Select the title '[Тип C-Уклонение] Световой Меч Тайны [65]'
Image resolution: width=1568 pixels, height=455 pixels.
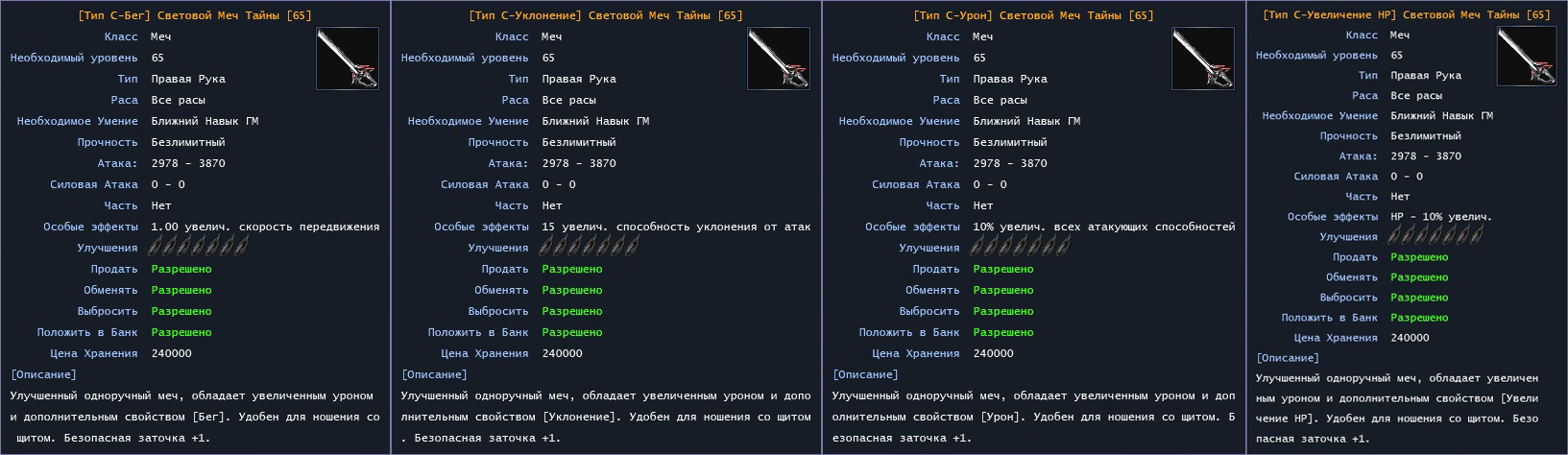tap(606, 15)
